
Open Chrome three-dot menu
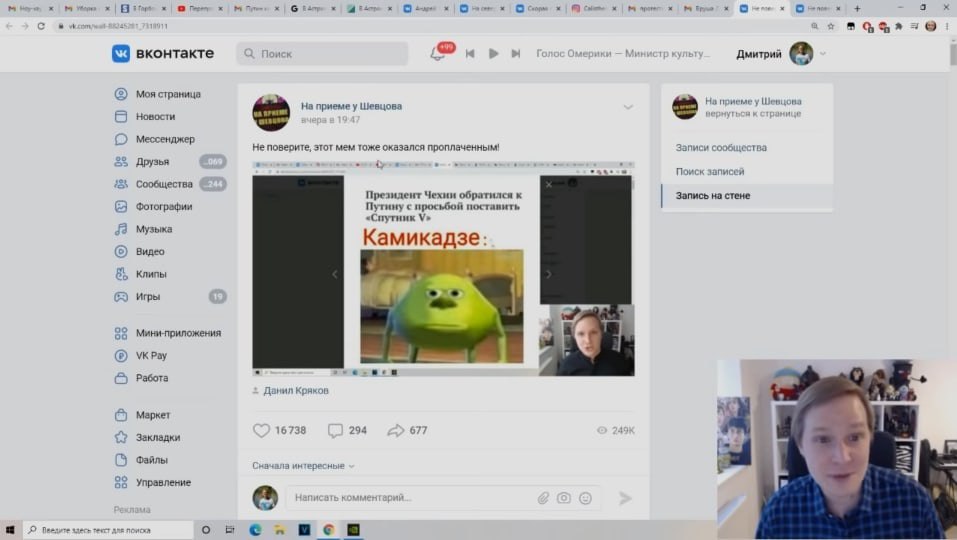947,26
